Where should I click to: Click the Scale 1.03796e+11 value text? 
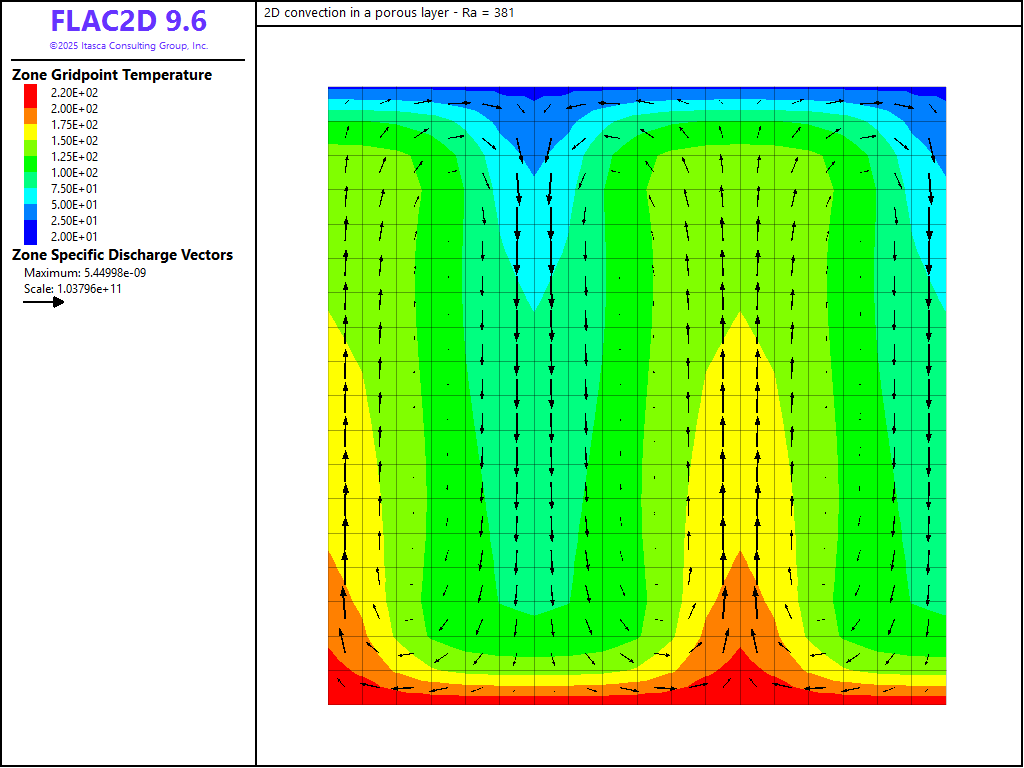coord(72,289)
